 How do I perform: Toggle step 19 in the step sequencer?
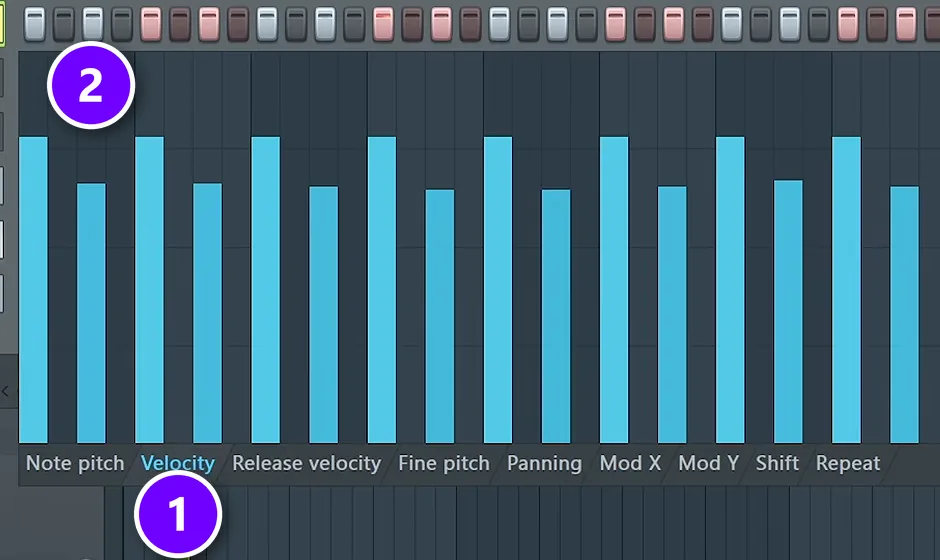tap(558, 25)
